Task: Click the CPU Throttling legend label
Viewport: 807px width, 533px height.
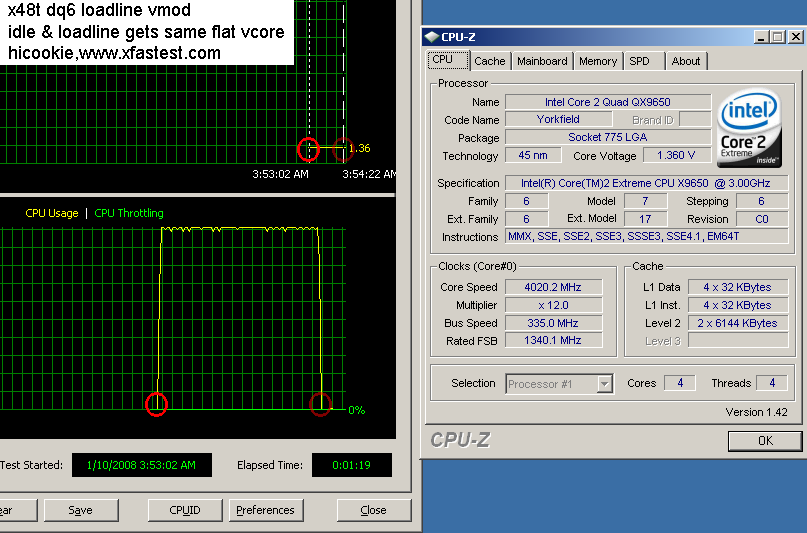Action: point(129,213)
